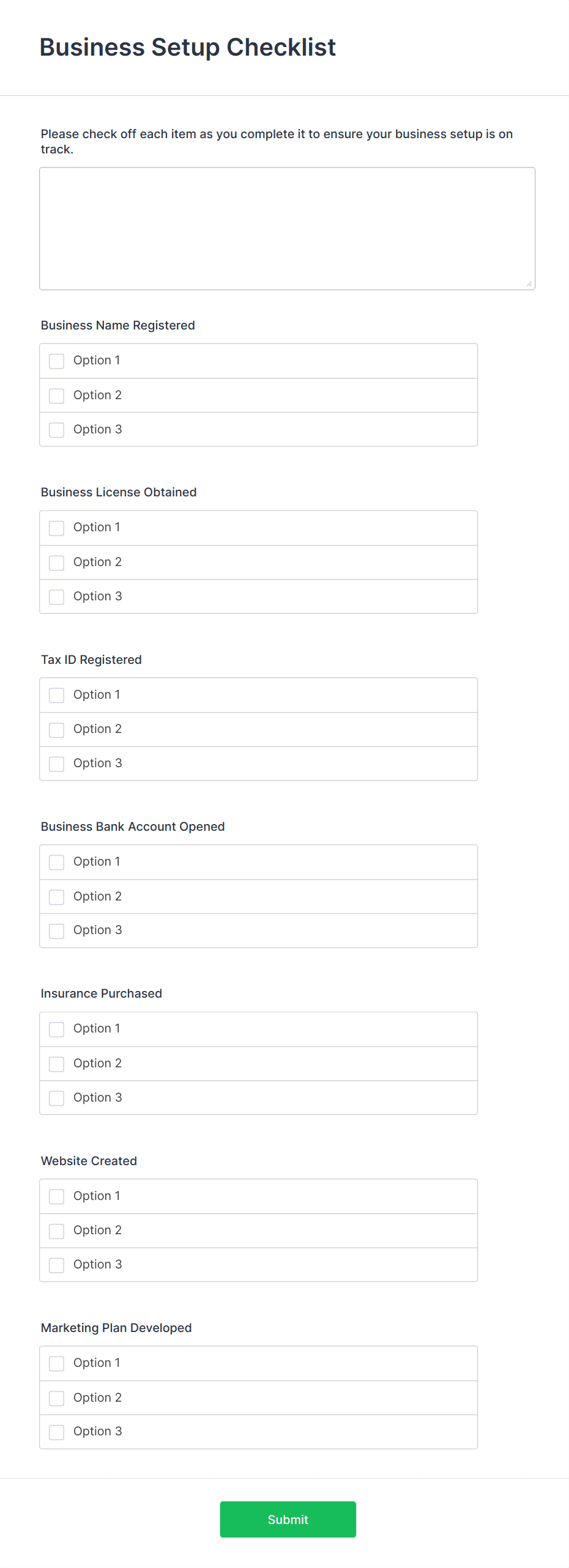Select Option 1 for Business License Obtained
This screenshot has height=1568, width=569.
click(x=57, y=528)
